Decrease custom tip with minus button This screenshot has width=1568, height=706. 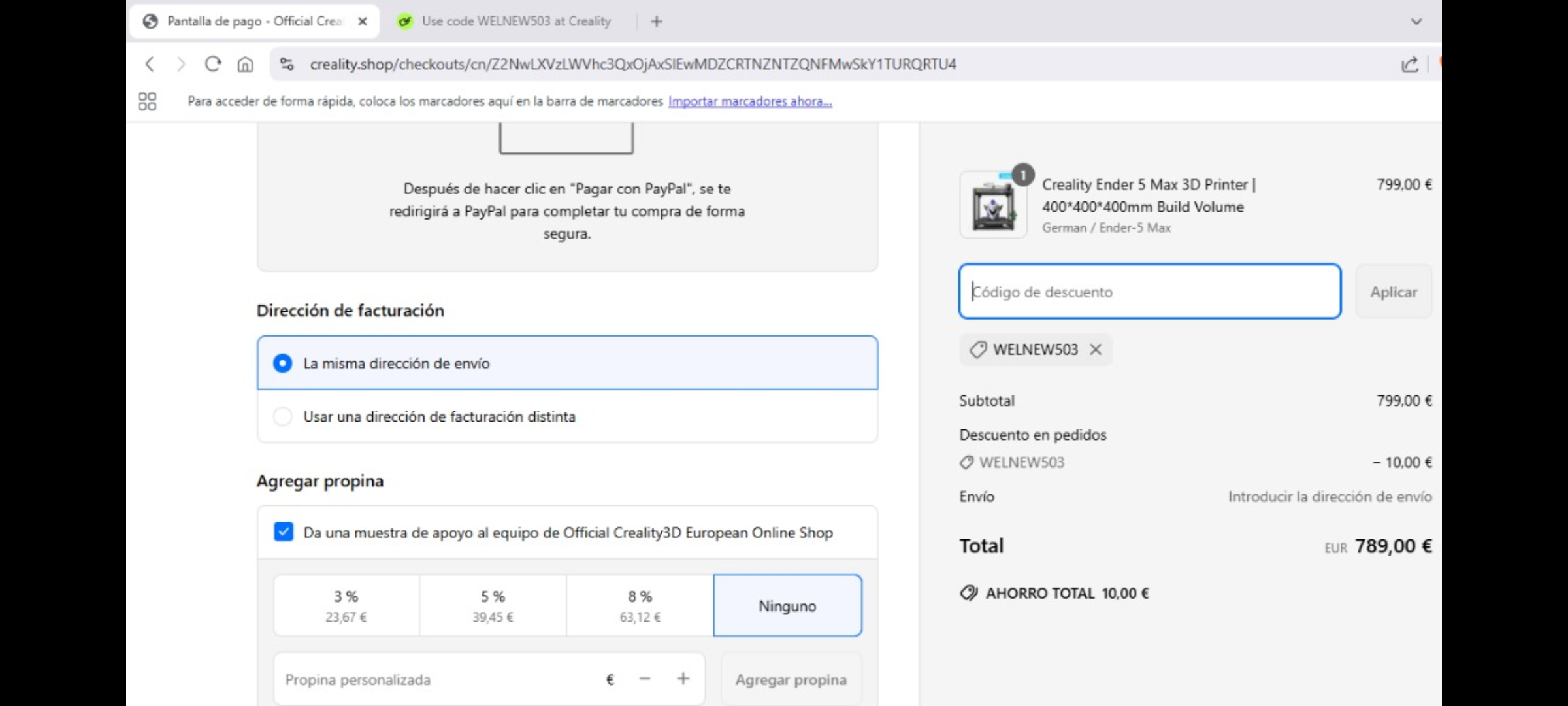pyautogui.click(x=645, y=679)
